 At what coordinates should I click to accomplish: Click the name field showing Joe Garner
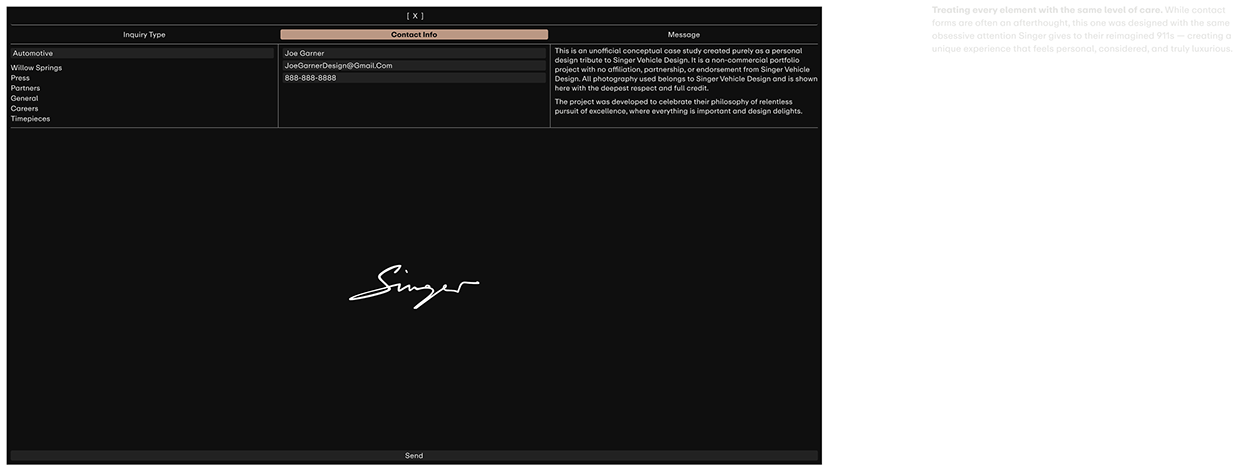414,53
